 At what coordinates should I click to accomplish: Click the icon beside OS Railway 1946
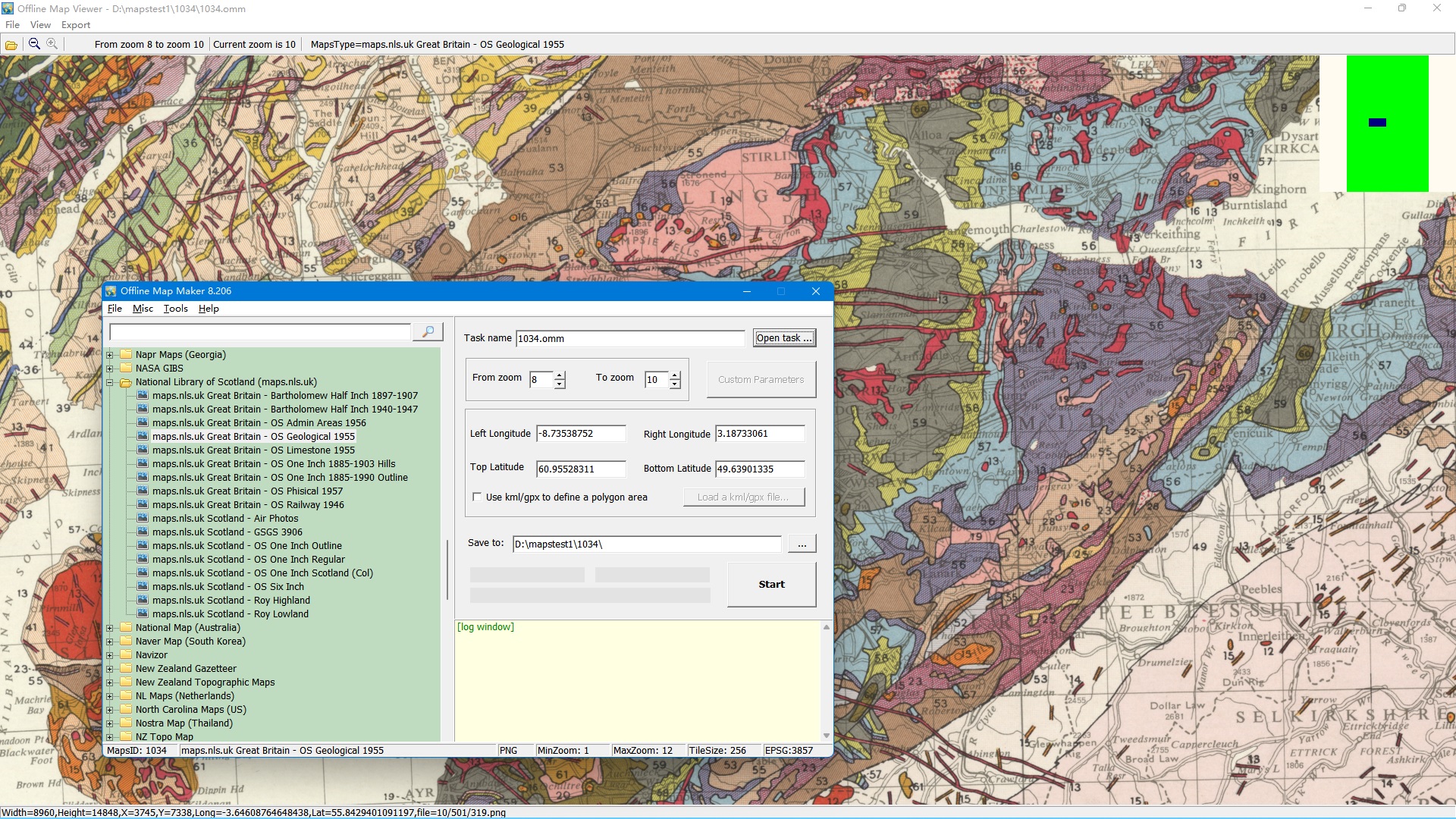pos(143,505)
